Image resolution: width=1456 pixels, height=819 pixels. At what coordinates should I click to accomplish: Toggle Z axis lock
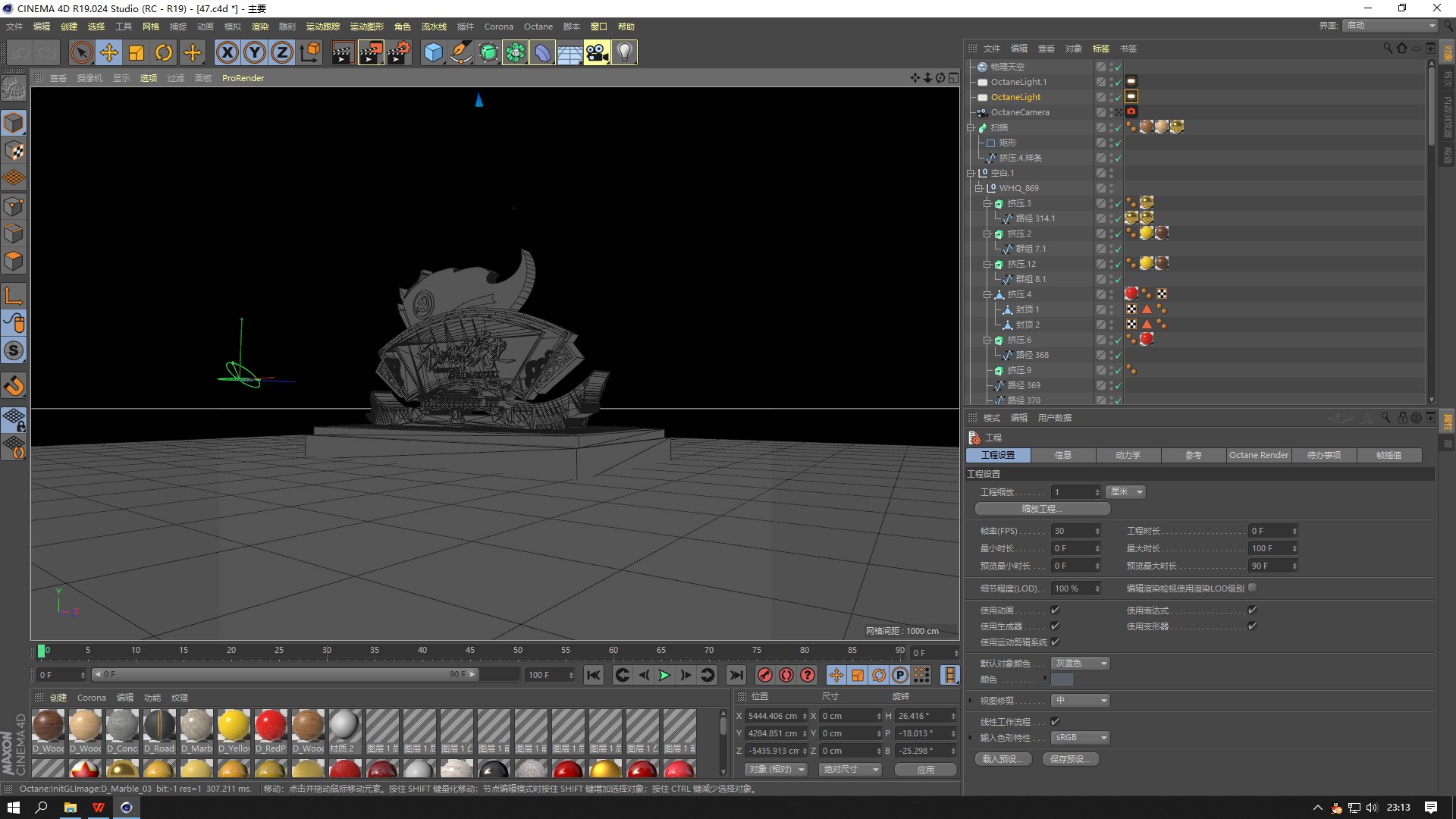(x=282, y=52)
